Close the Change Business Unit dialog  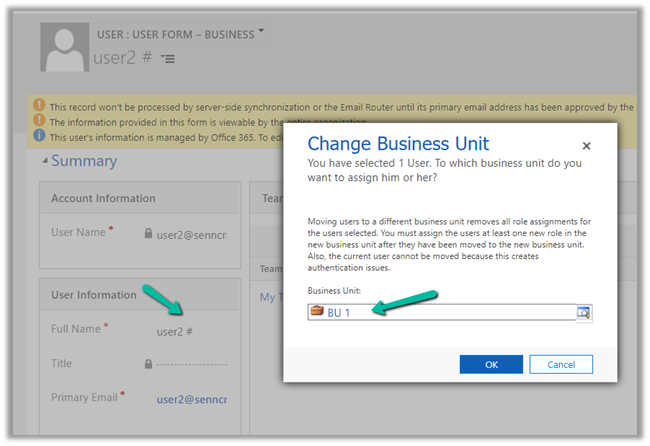(586, 146)
